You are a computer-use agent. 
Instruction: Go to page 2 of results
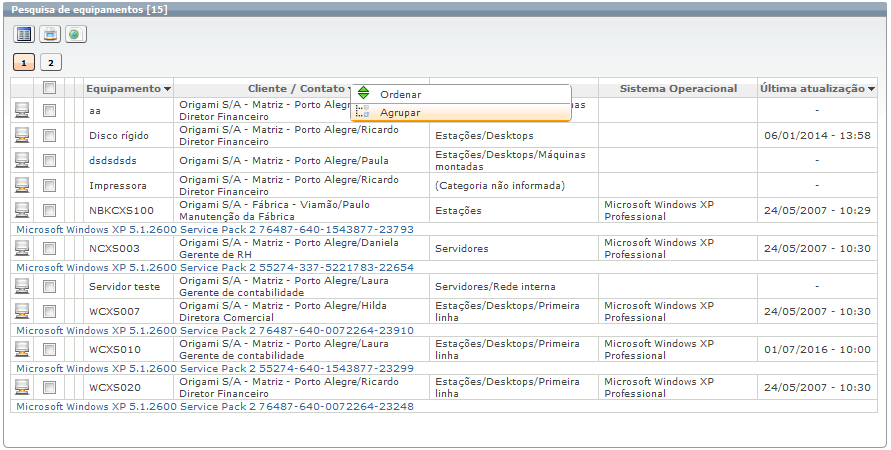pos(50,62)
